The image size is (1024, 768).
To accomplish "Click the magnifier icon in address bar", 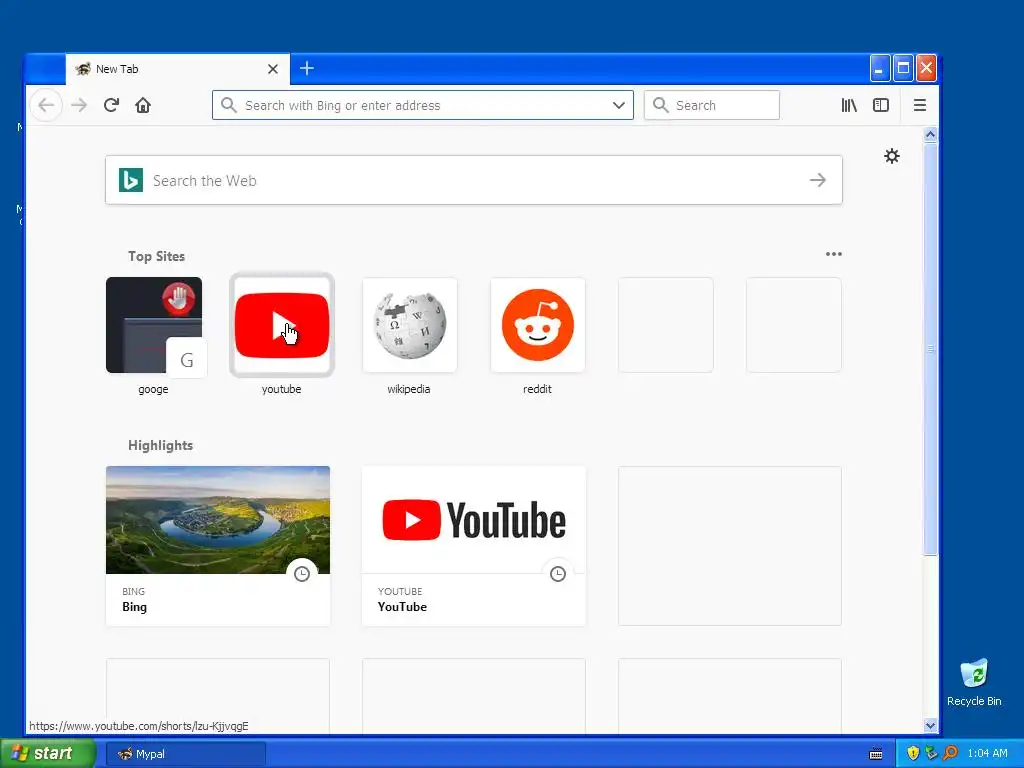I will tap(228, 105).
